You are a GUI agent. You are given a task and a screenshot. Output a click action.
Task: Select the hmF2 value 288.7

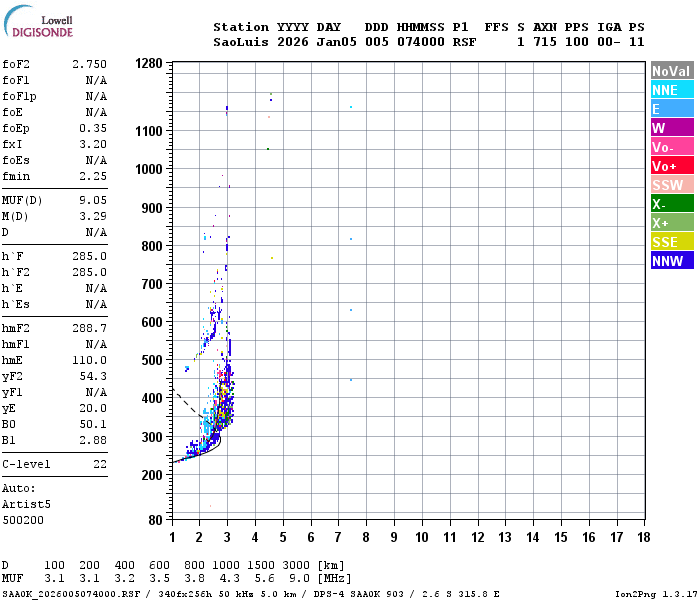click(89, 328)
